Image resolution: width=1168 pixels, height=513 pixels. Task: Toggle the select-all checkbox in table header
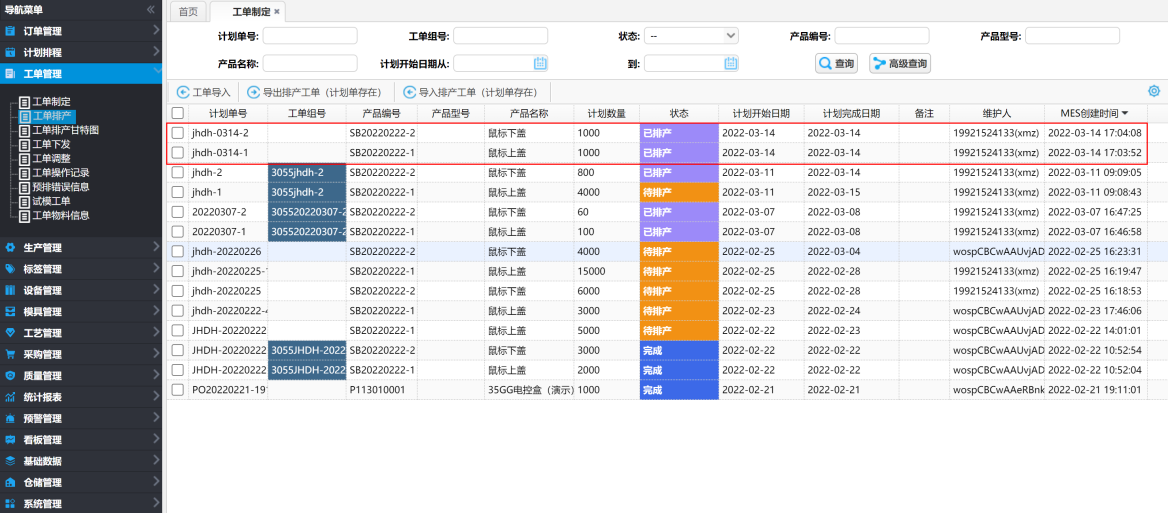177,113
